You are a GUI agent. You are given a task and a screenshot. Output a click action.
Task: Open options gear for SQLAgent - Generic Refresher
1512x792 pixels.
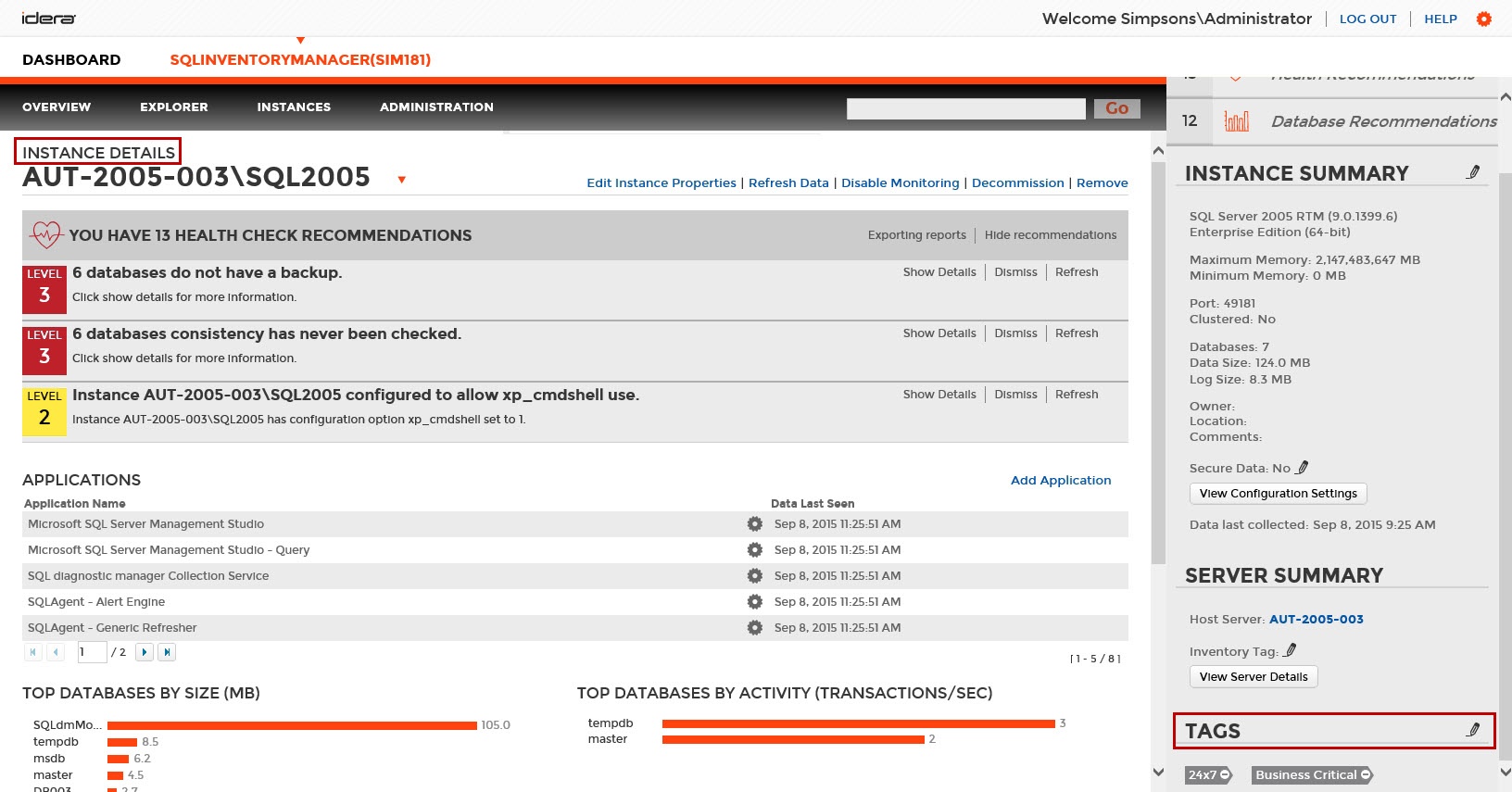755,628
